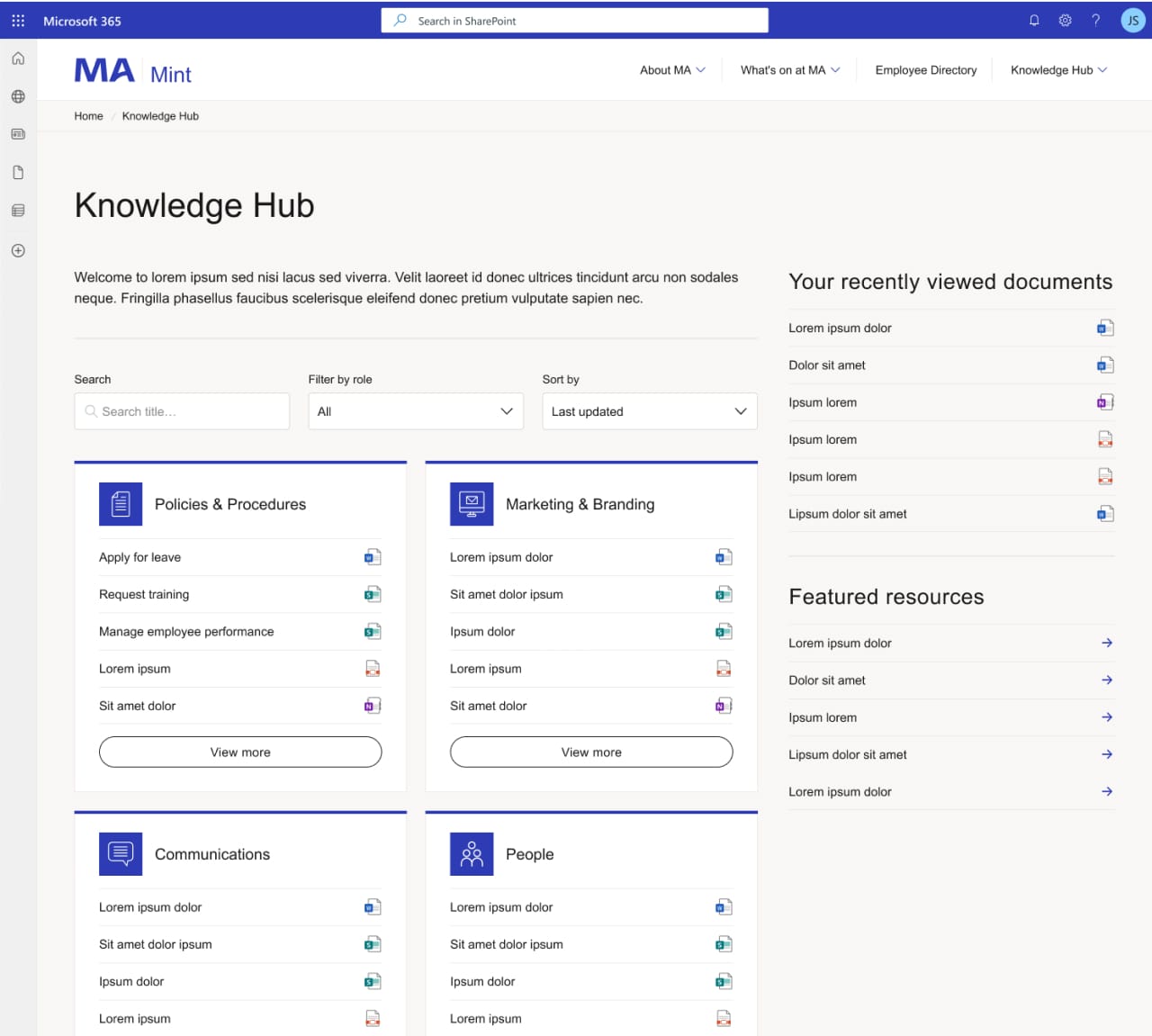Image resolution: width=1152 pixels, height=1036 pixels.
Task: Open the Dolor sit amet featured resource
Action: [x=826, y=680]
